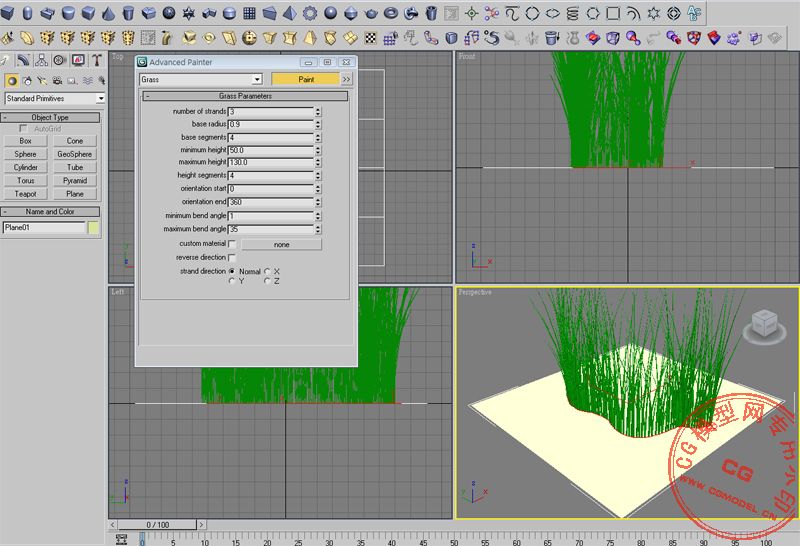
Task: Click the Plane object type button
Action: coord(74,194)
